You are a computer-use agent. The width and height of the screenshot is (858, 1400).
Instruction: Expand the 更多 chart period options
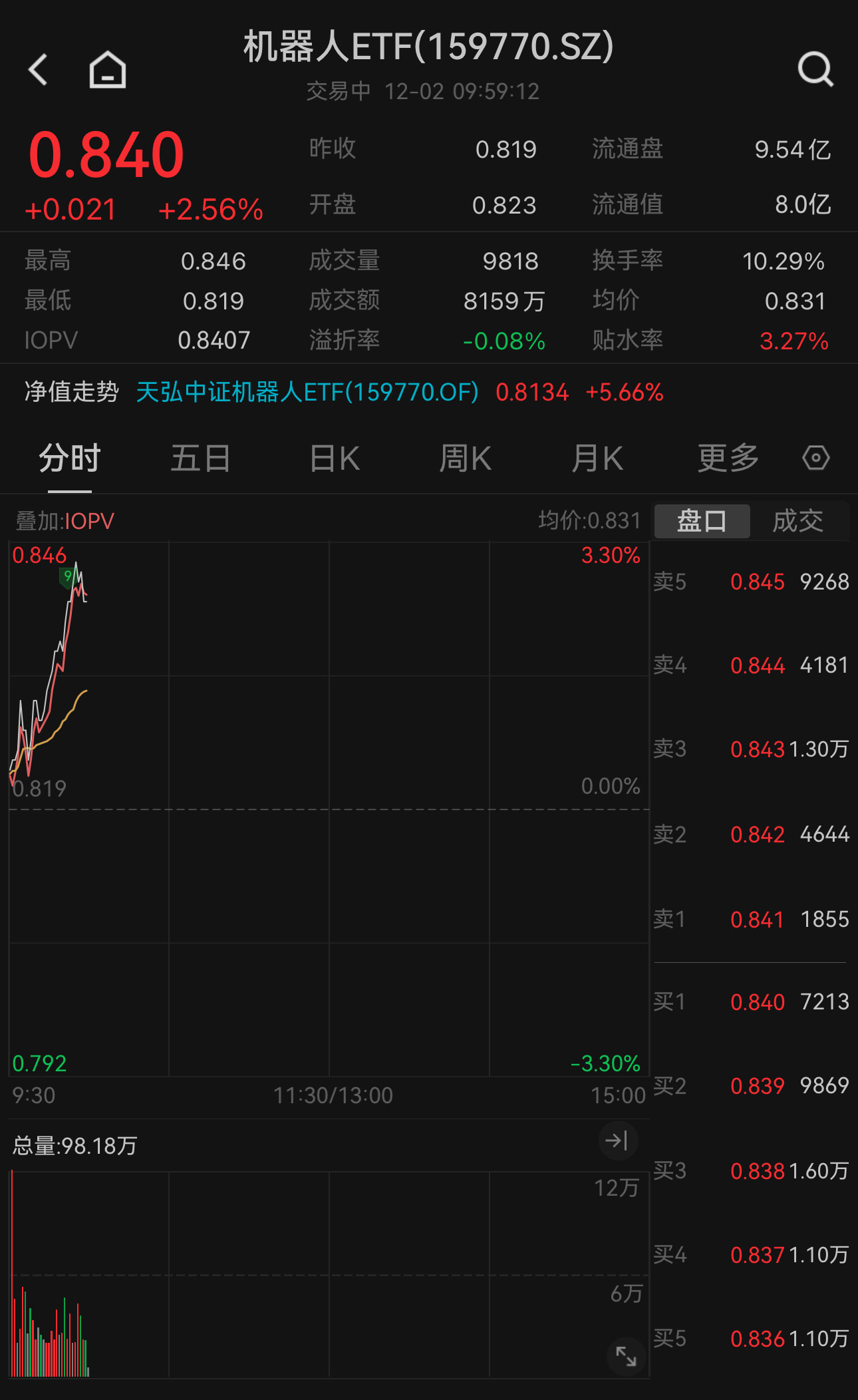point(728,458)
